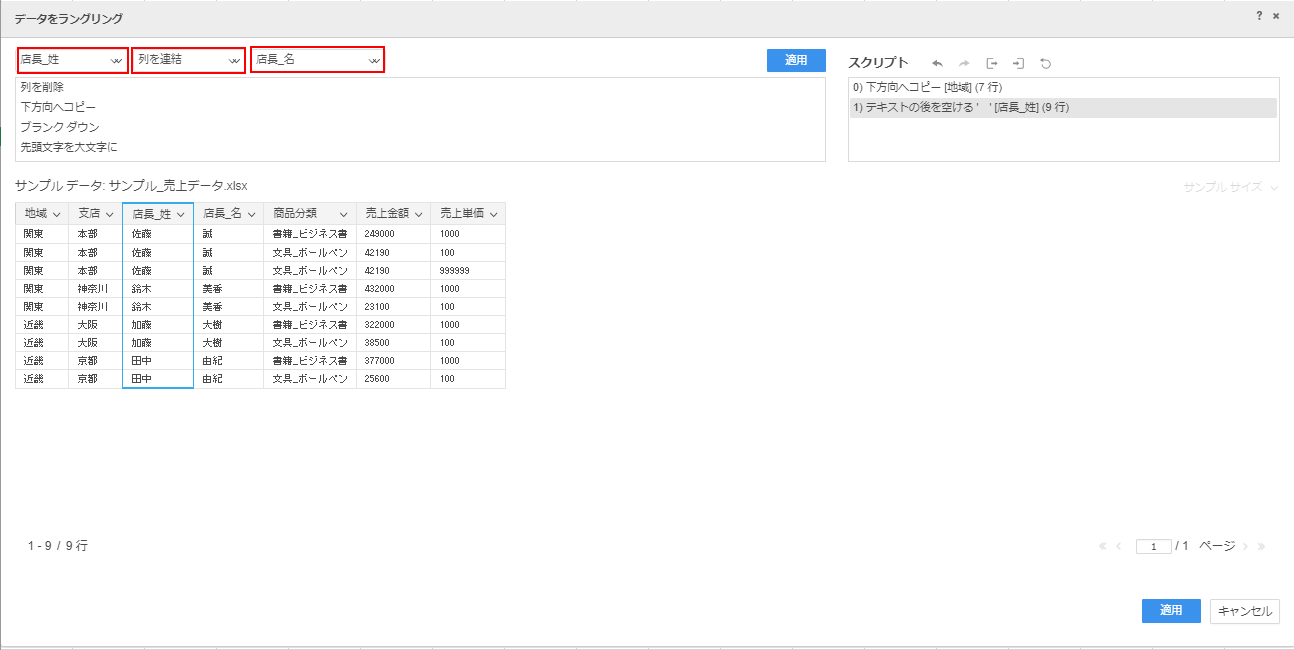Jump to the first page of rows
The width and height of the screenshot is (1294, 650).
coord(1103,547)
